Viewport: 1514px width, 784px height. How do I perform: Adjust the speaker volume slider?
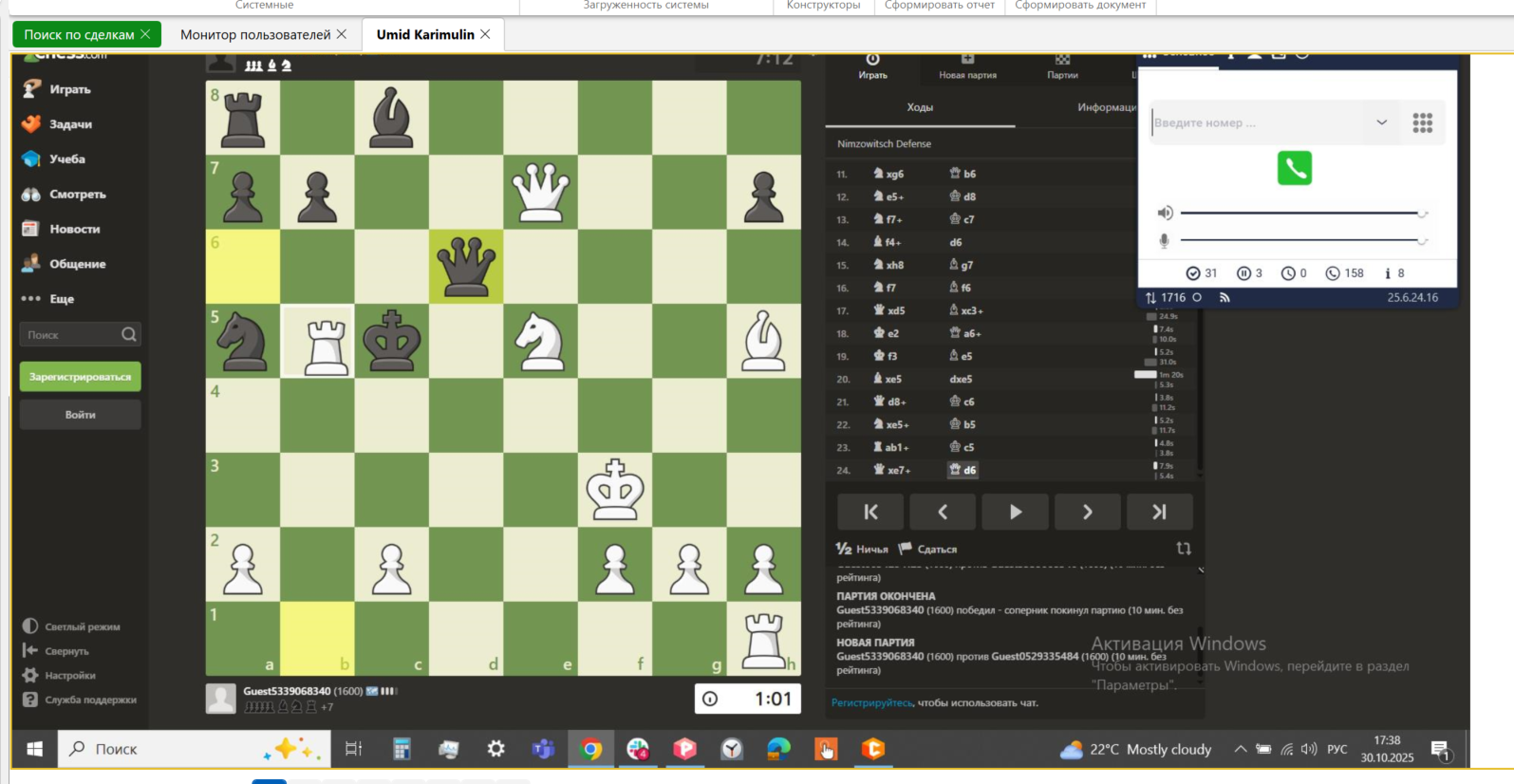[1304, 214]
